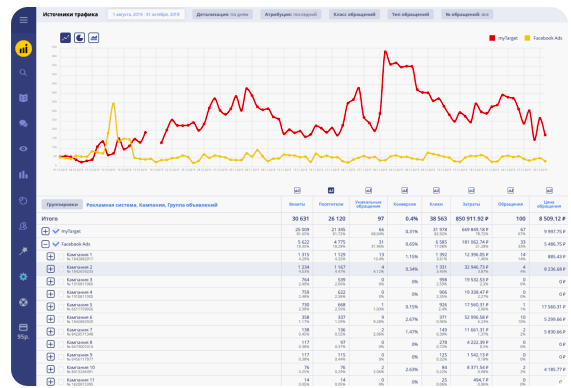Click the yellow analytics logo icon
571x388 pixels.
[x=24, y=48]
